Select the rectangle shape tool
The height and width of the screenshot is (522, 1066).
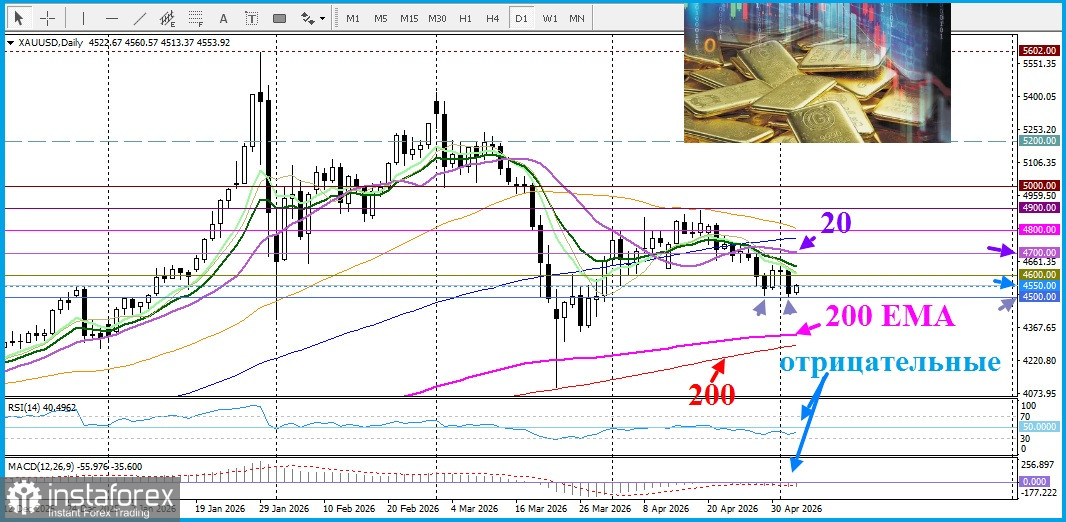click(x=279, y=18)
